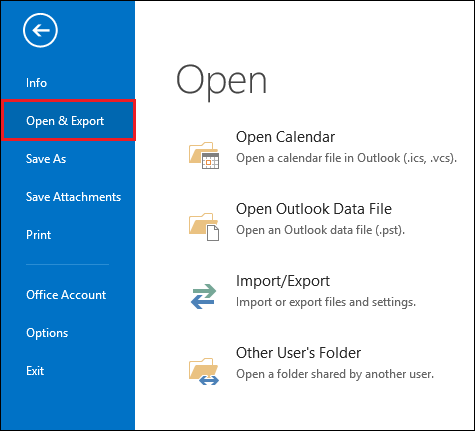Click the Other User's Folder icon
Screen dimensions: 475x431
pyautogui.click(x=204, y=371)
